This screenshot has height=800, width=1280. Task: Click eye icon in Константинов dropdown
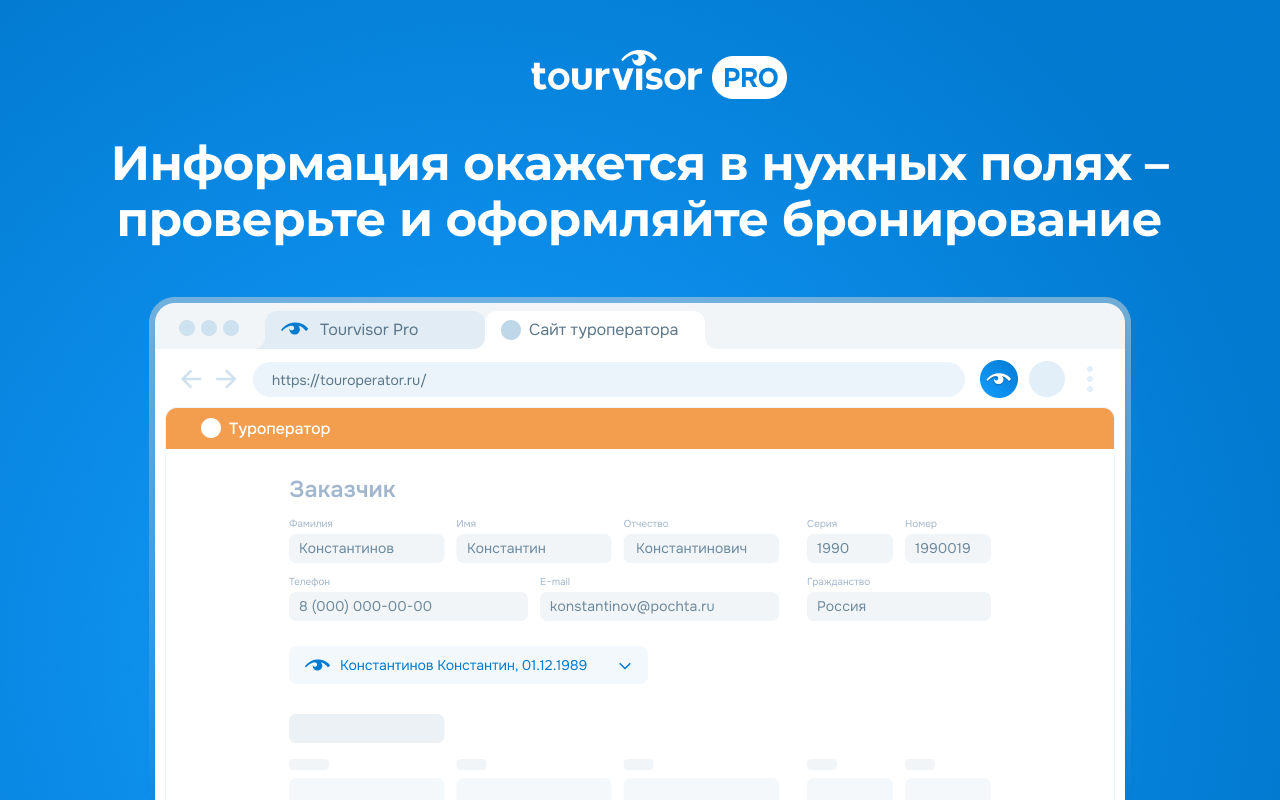[x=317, y=665]
